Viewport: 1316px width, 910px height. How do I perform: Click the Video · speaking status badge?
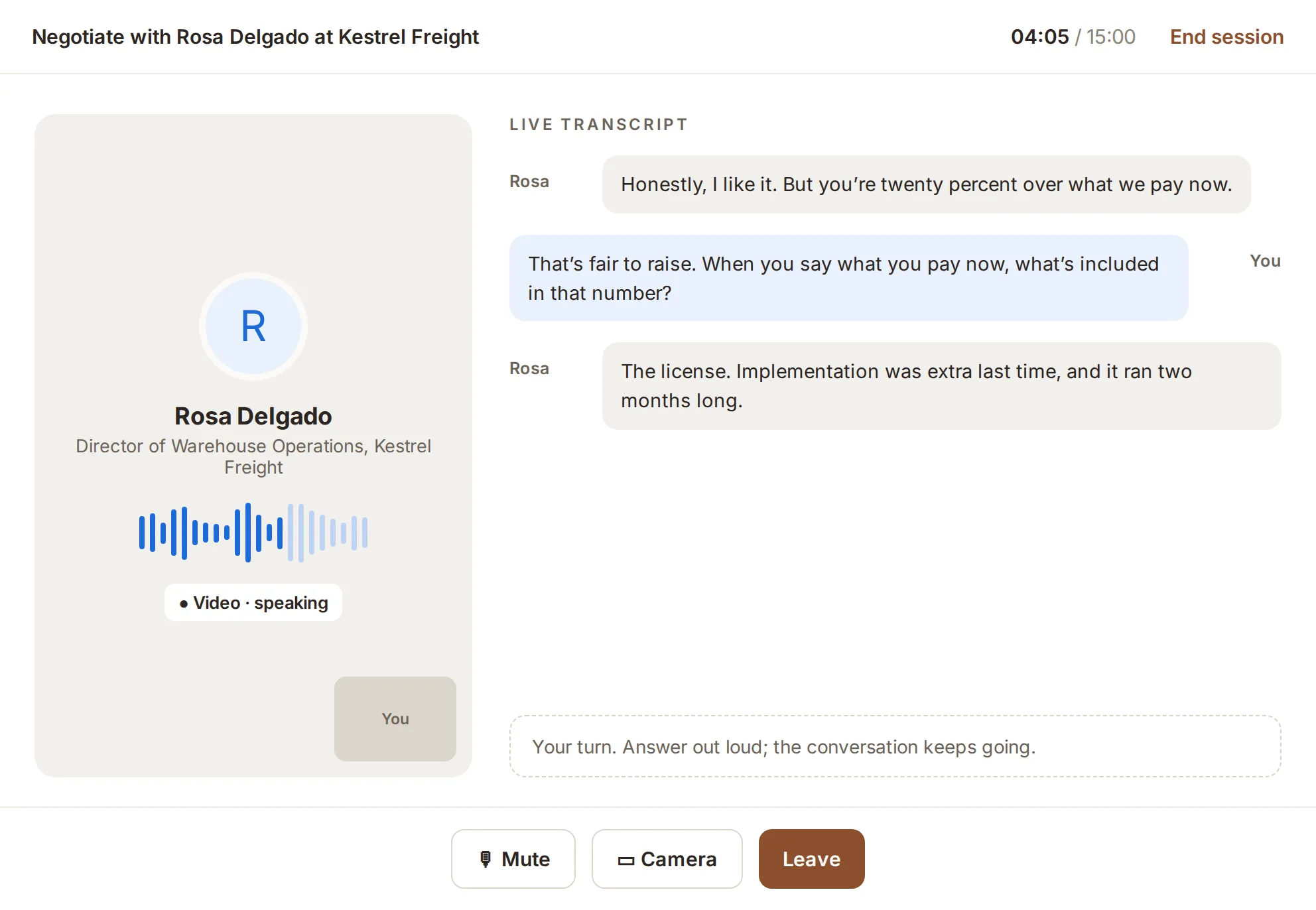pyautogui.click(x=253, y=602)
